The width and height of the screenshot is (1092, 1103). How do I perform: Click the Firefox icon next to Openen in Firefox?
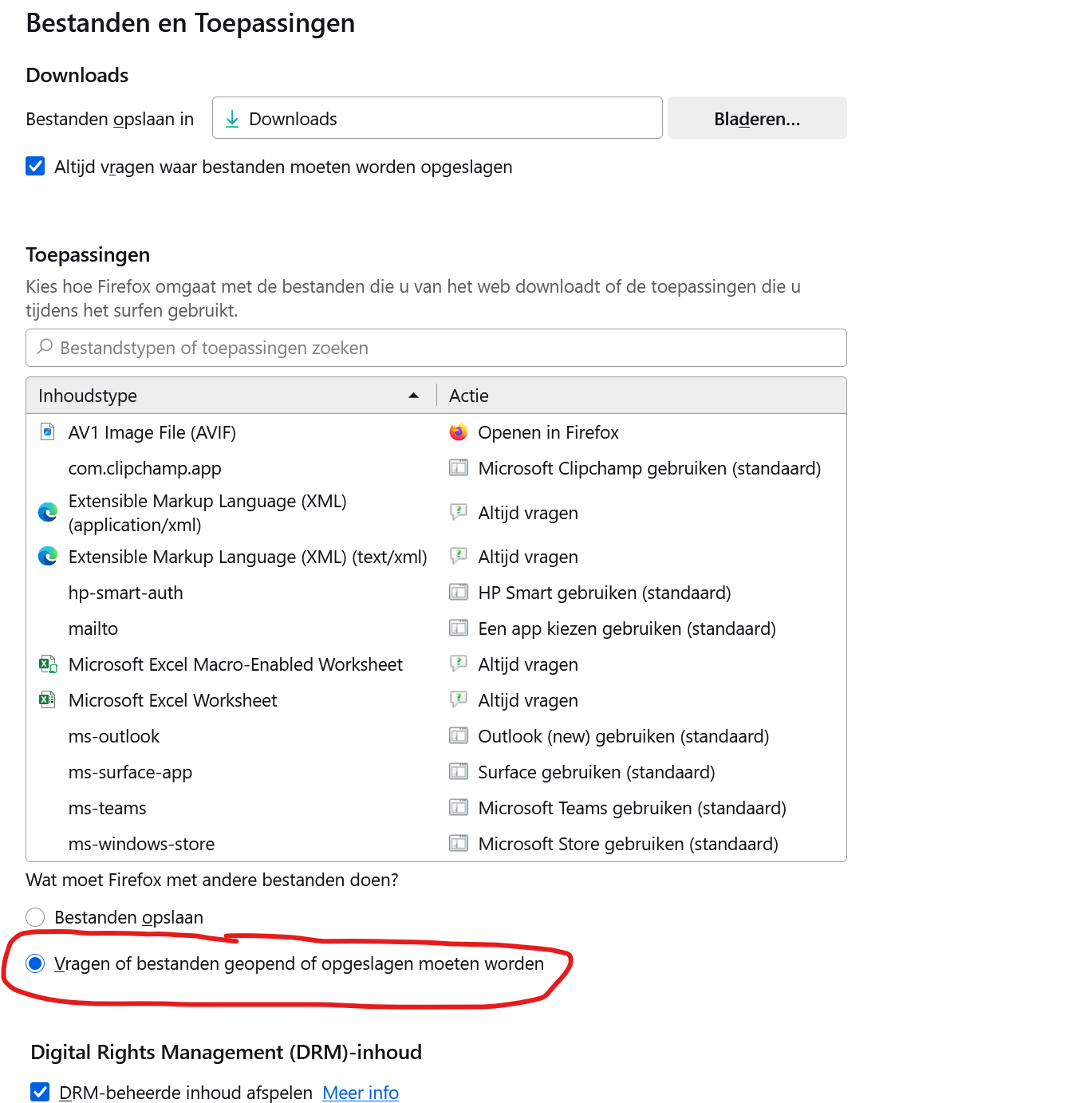pos(458,432)
